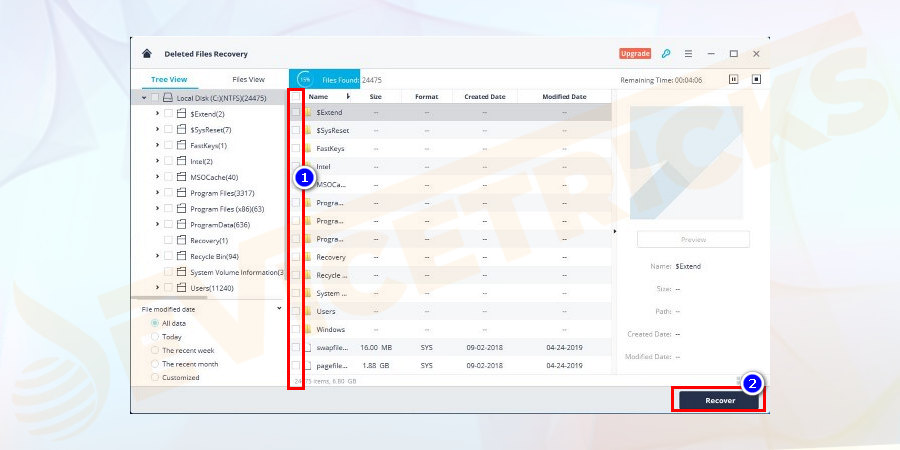Select the Recovery row in file list
The height and width of the screenshot is (450, 900).
pyautogui.click(x=451, y=257)
